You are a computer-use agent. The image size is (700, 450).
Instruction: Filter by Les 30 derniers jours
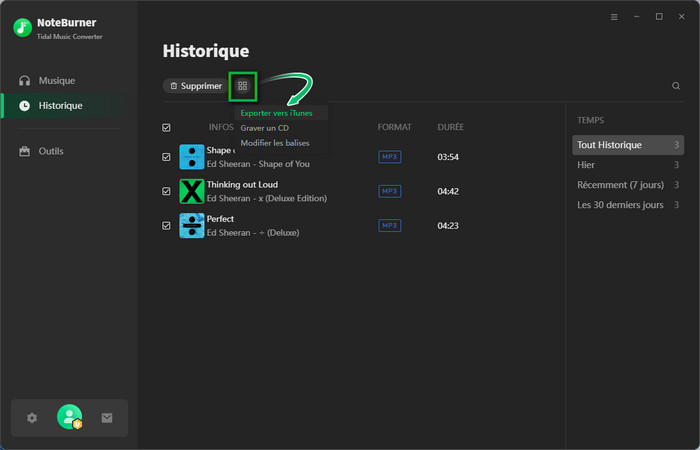(620, 205)
